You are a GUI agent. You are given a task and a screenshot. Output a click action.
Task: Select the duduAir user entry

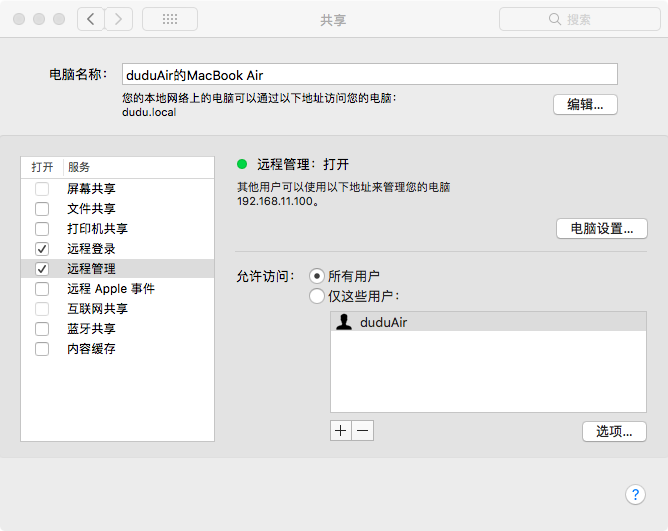488,322
